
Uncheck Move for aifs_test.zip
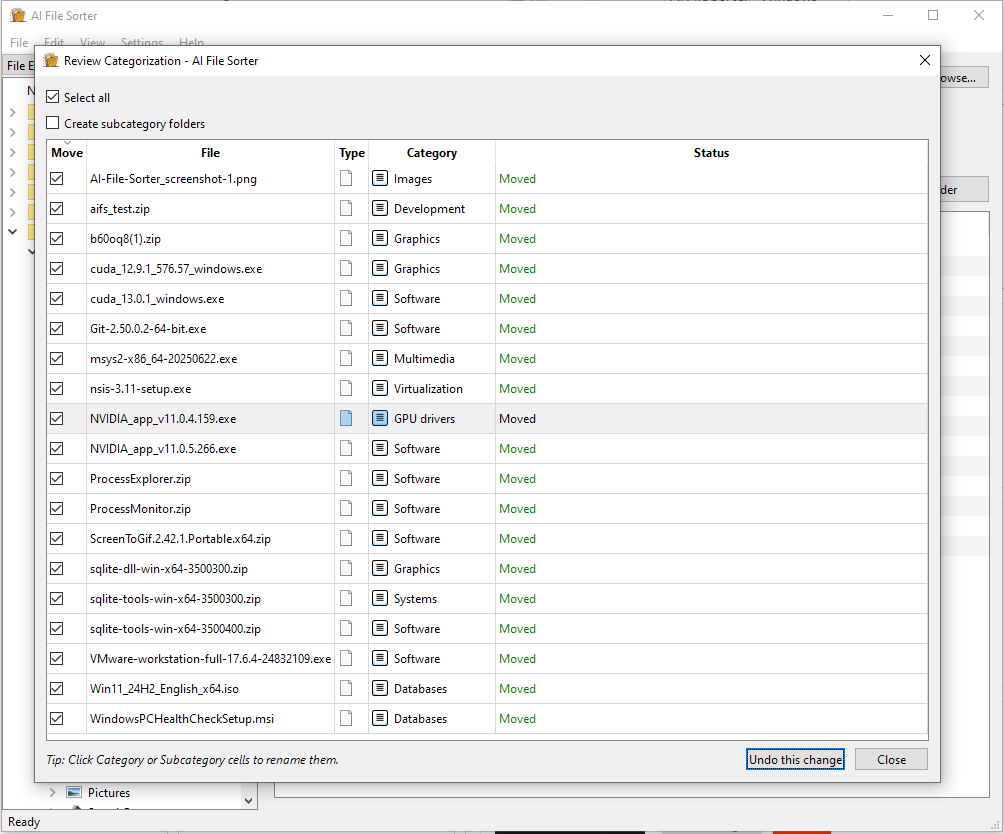[x=57, y=209]
